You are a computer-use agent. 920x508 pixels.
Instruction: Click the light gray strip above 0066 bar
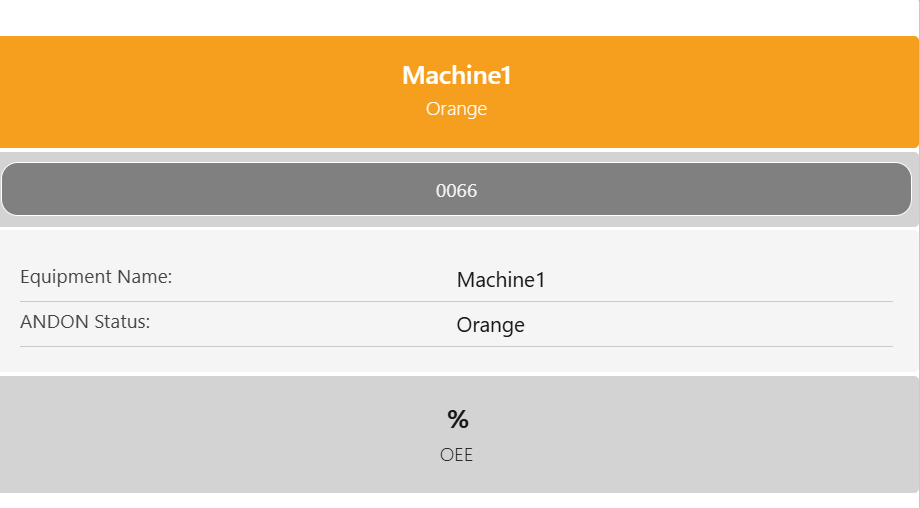456,156
